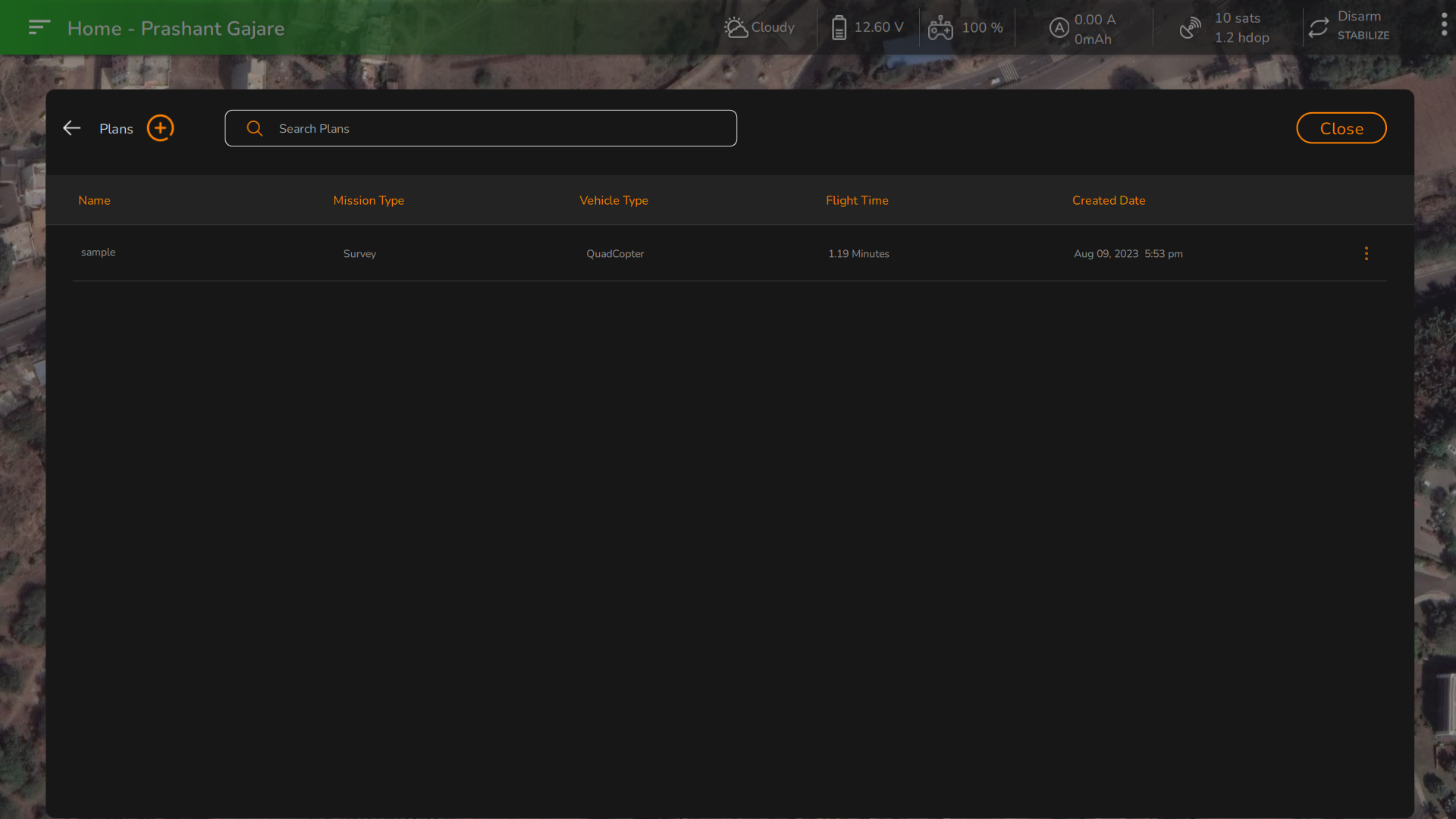Click the battery voltage icon

[839, 28]
